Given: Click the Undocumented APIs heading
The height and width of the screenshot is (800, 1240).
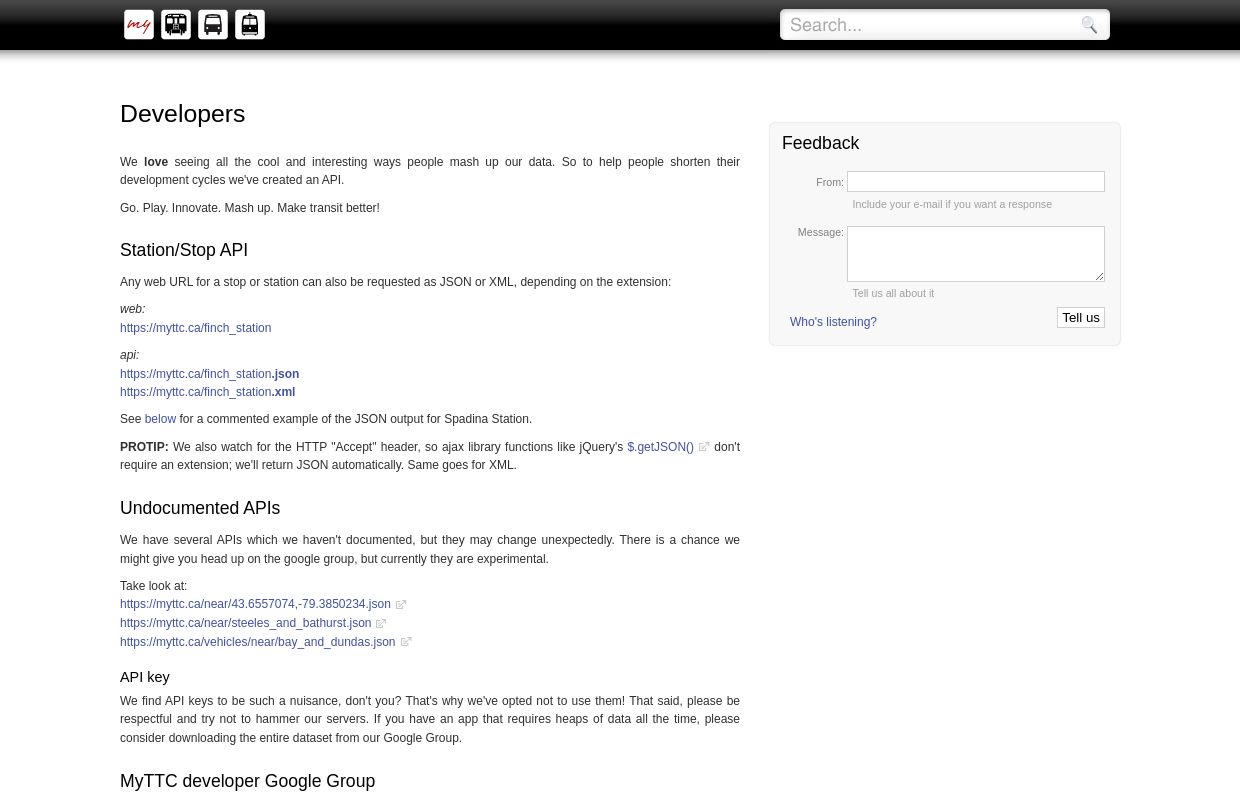Looking at the screenshot, I should click(x=200, y=508).
